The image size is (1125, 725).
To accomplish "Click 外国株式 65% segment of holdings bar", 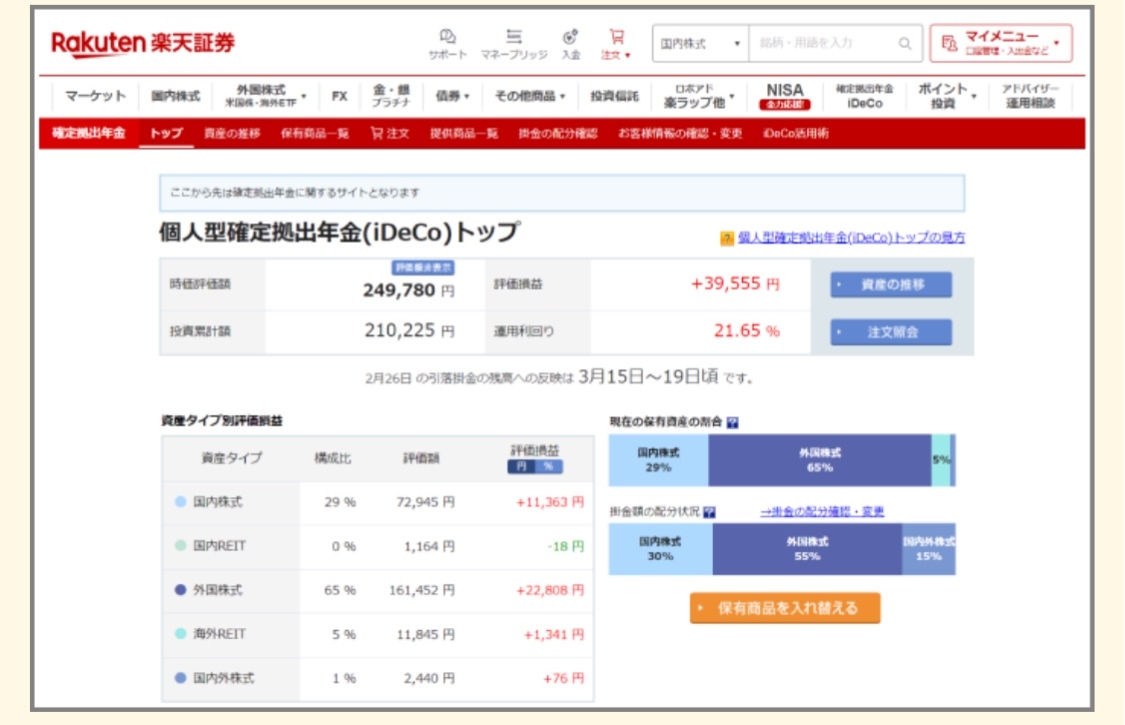I will (819, 460).
